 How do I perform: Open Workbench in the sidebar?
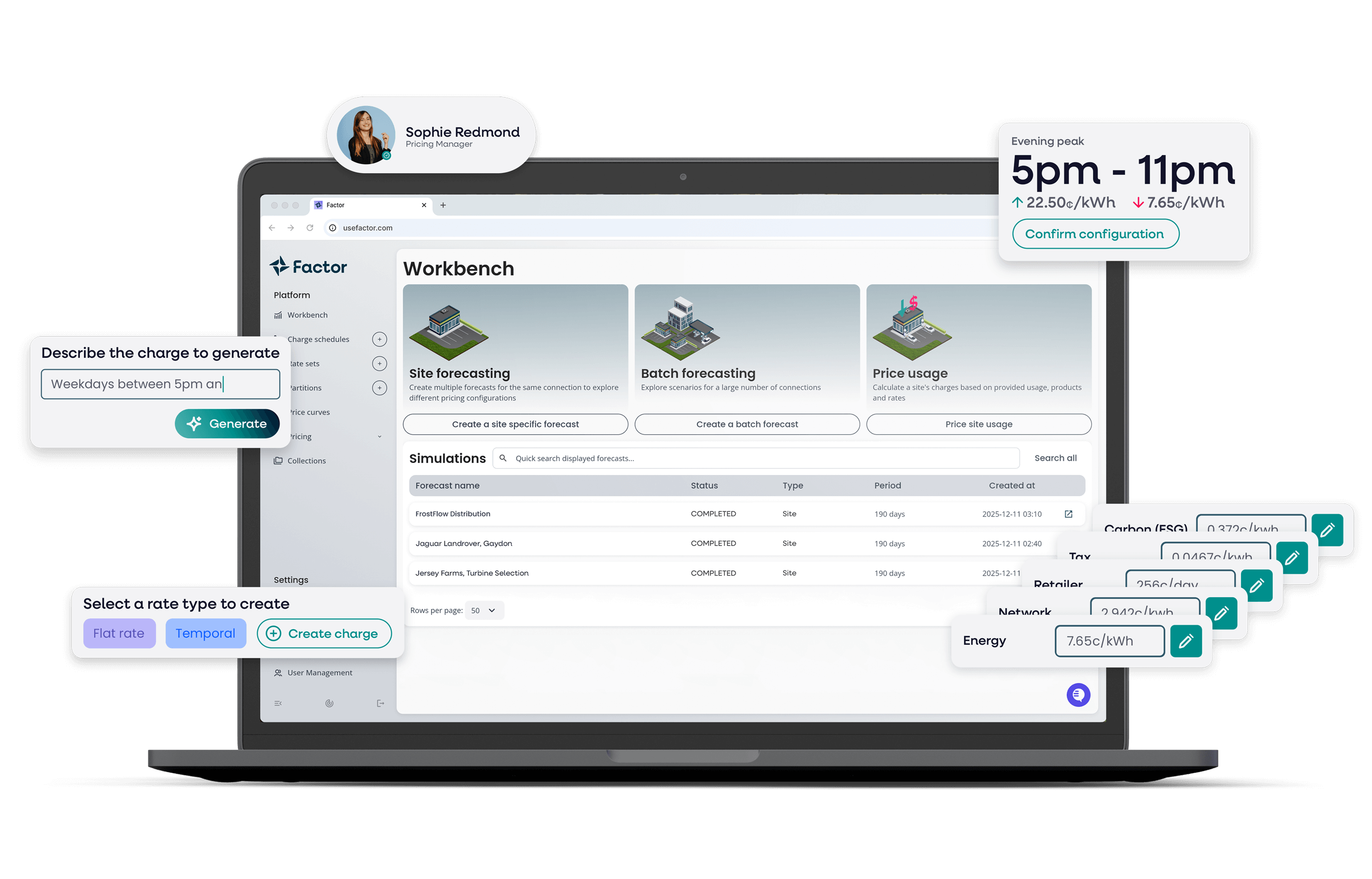[x=307, y=315]
